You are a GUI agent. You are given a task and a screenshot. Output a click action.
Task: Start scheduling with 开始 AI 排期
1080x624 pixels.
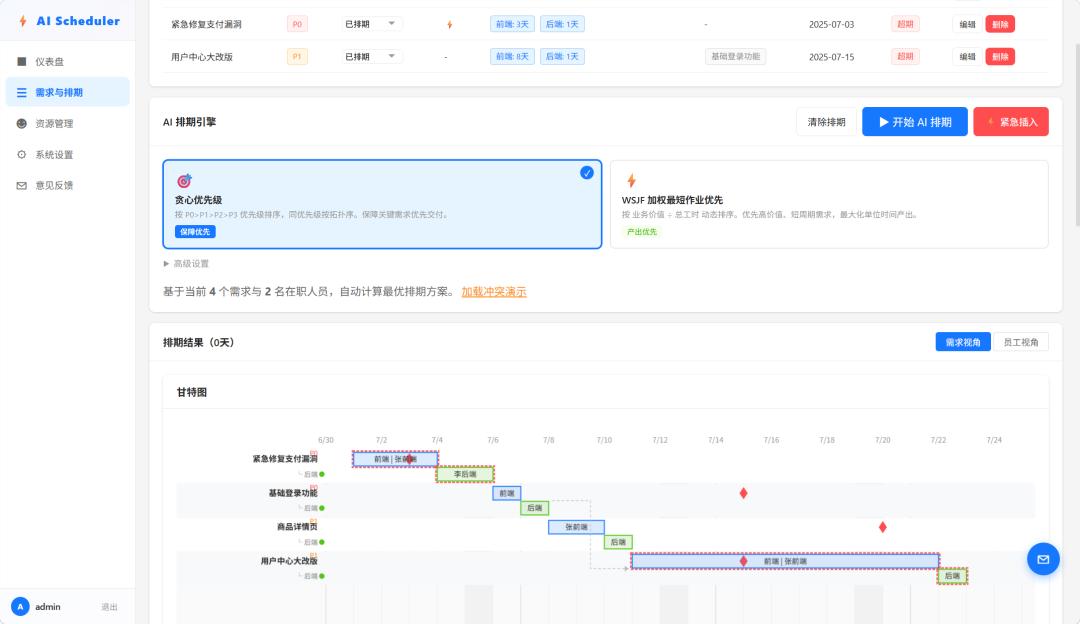(x=915, y=122)
